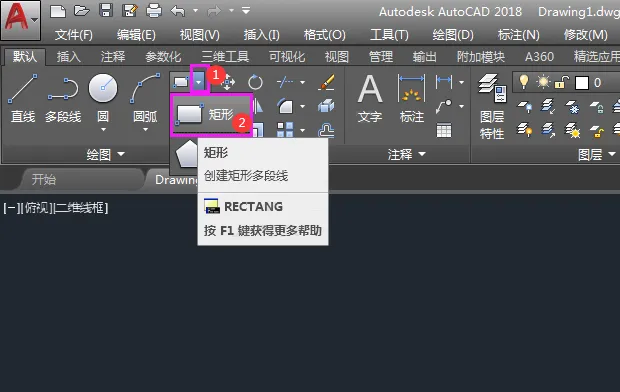Click the Open file folder icon
This screenshot has width=620, height=392.
click(81, 11)
